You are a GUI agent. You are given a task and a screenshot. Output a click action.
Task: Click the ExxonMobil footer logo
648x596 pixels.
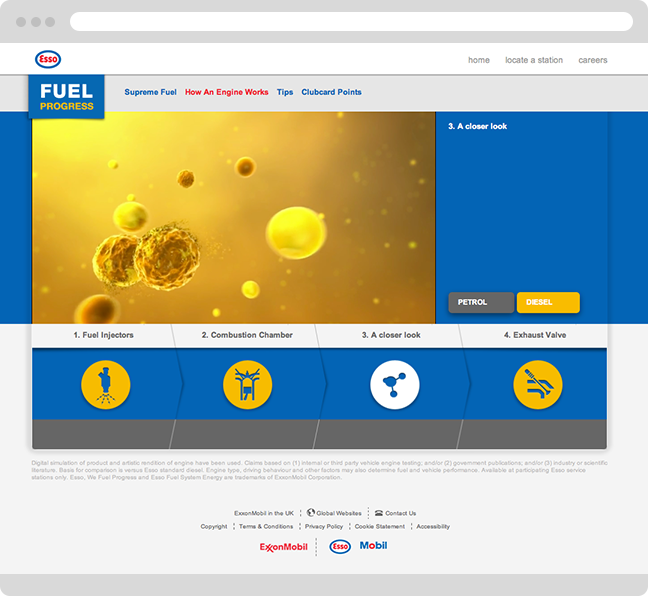284,547
